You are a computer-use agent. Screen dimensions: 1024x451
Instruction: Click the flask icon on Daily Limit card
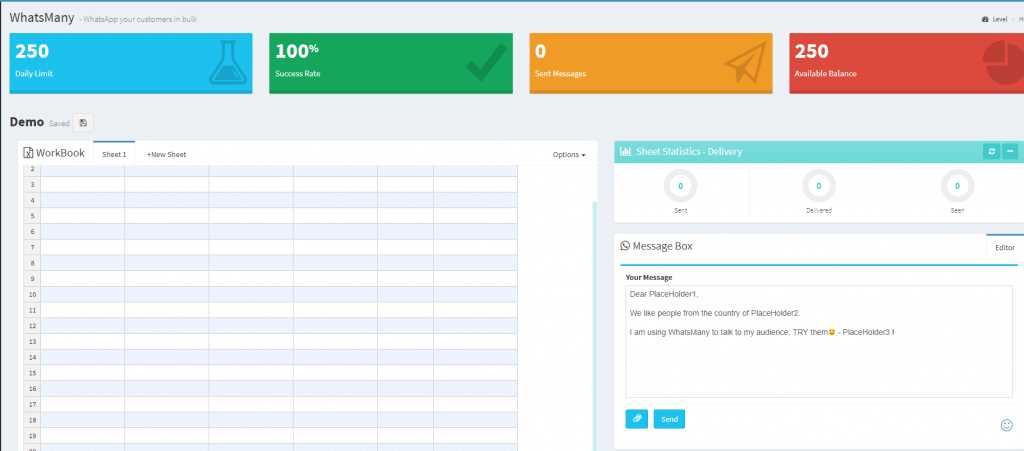tap(228, 63)
